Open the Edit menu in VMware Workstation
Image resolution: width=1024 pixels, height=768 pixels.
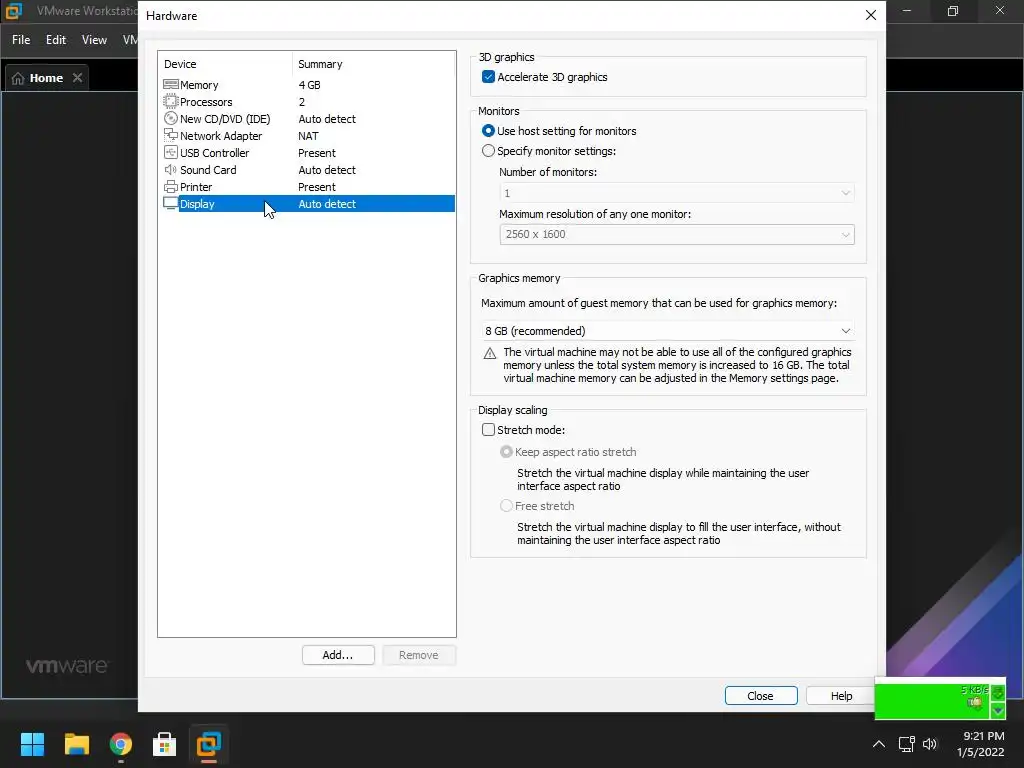tap(56, 40)
